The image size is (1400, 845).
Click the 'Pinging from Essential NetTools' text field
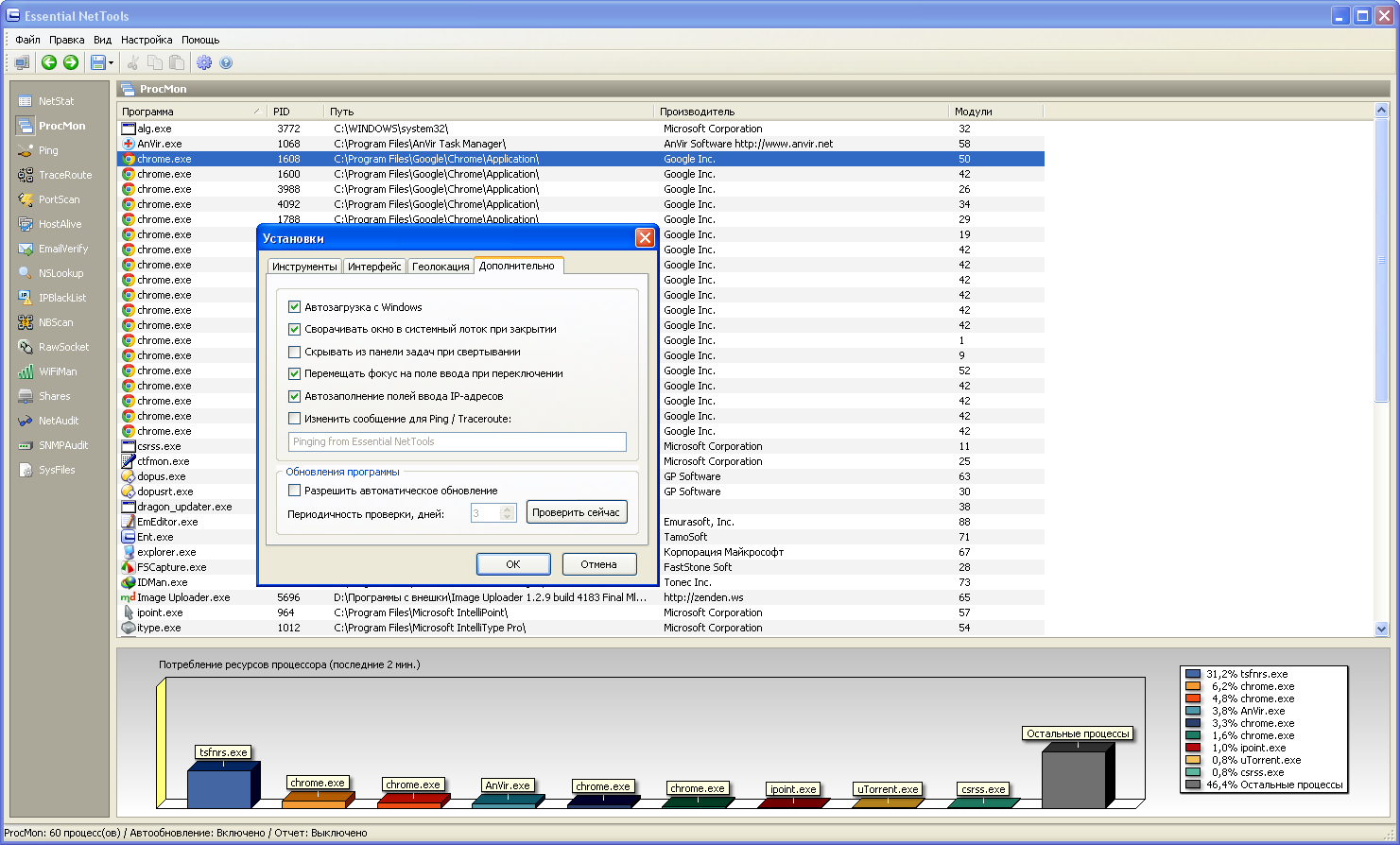[458, 441]
